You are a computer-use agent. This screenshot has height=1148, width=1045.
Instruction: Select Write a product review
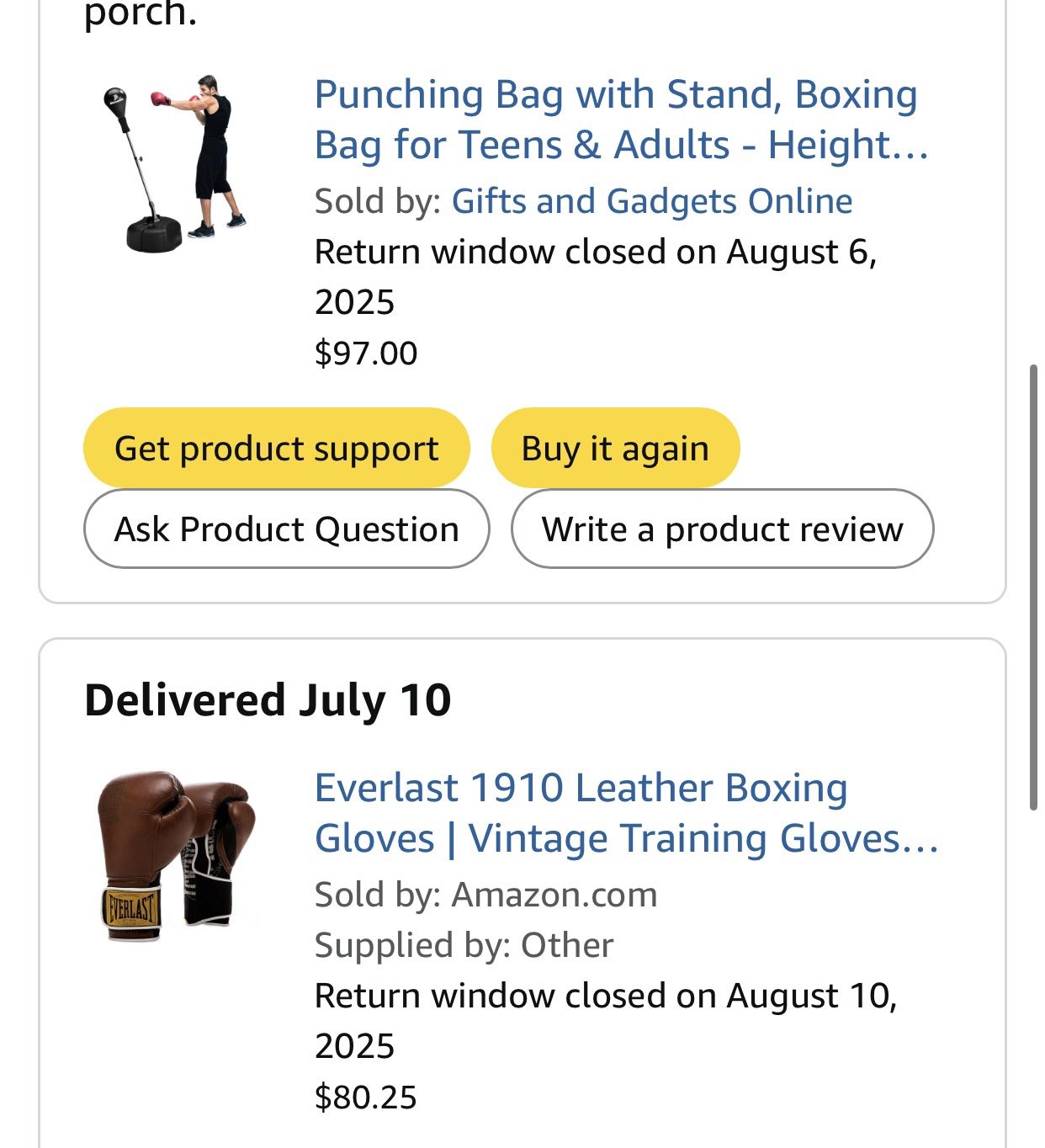[722, 529]
